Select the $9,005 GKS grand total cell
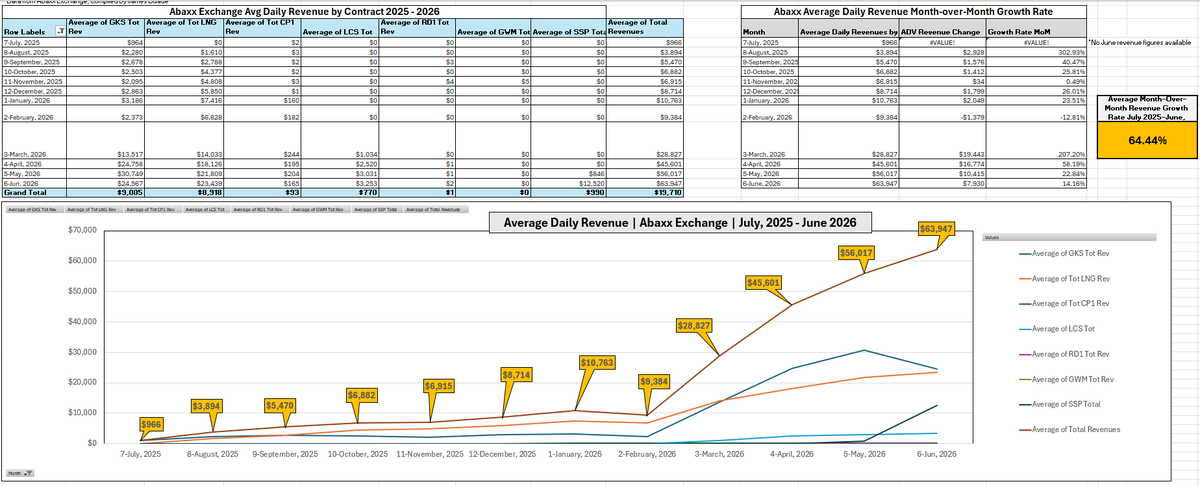This screenshot has width=1200, height=486. click(106, 191)
